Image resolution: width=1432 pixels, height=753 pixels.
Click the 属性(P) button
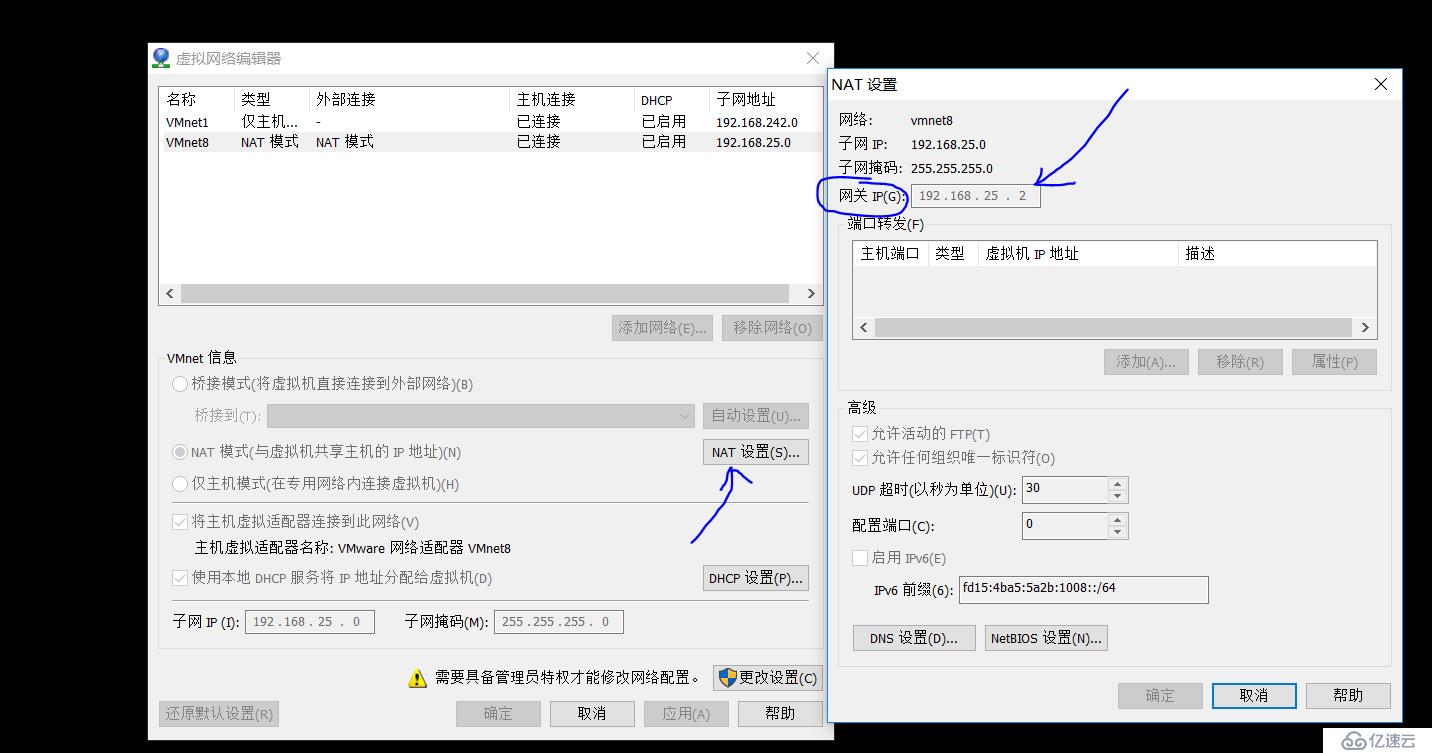[x=1334, y=362]
